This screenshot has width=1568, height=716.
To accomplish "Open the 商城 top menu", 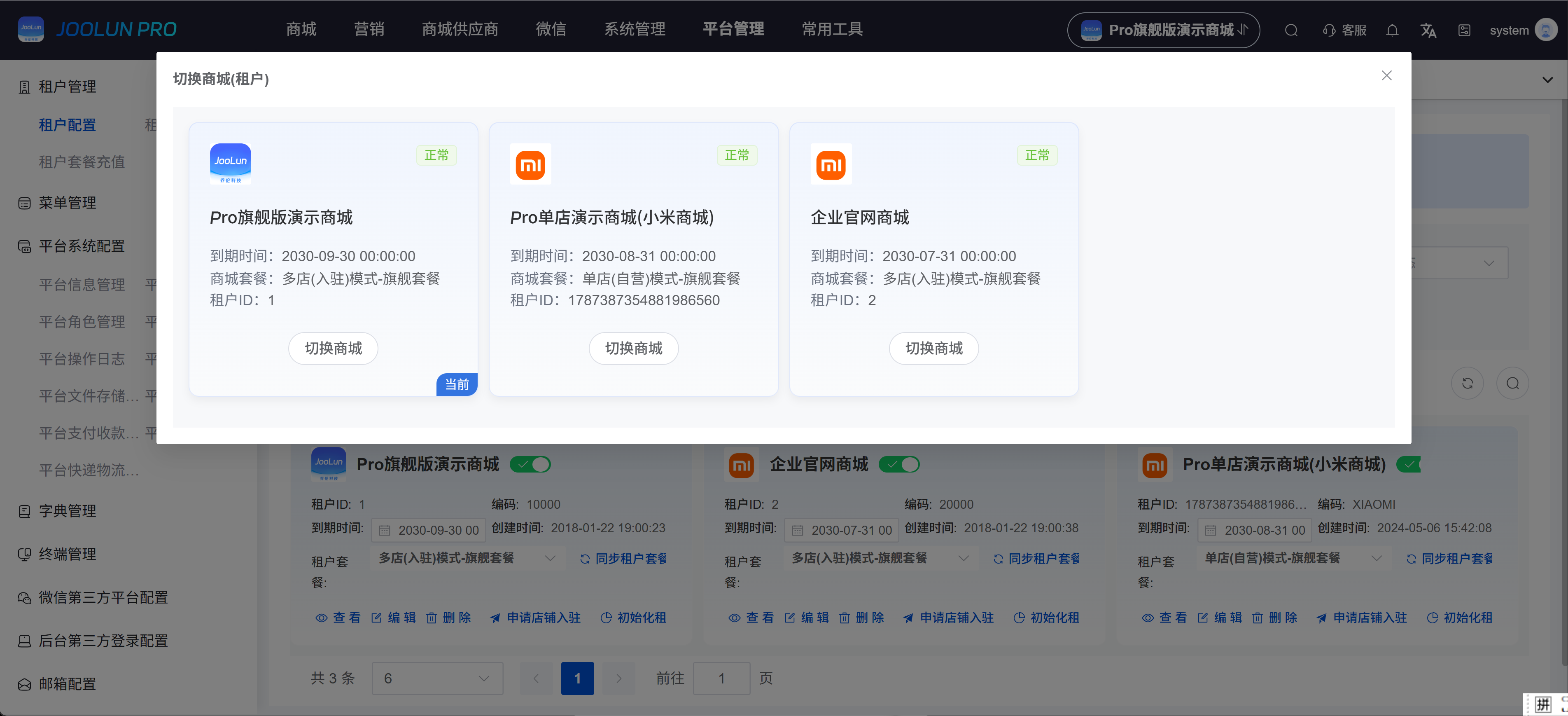I will (x=301, y=29).
